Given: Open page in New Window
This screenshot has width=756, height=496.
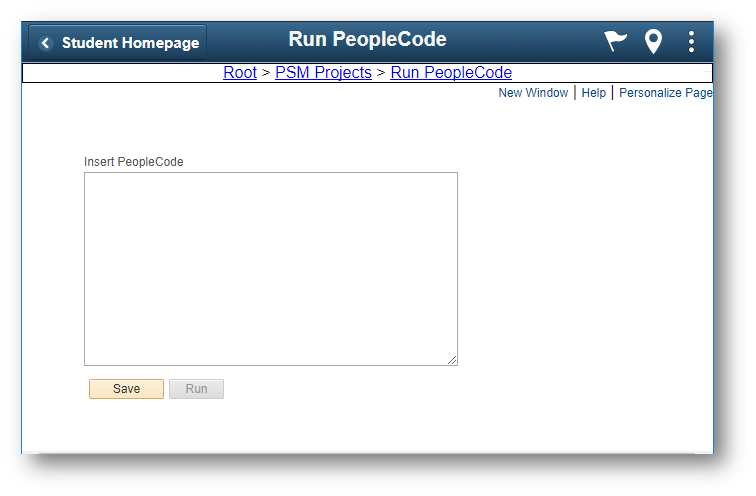Looking at the screenshot, I should 533,93.
